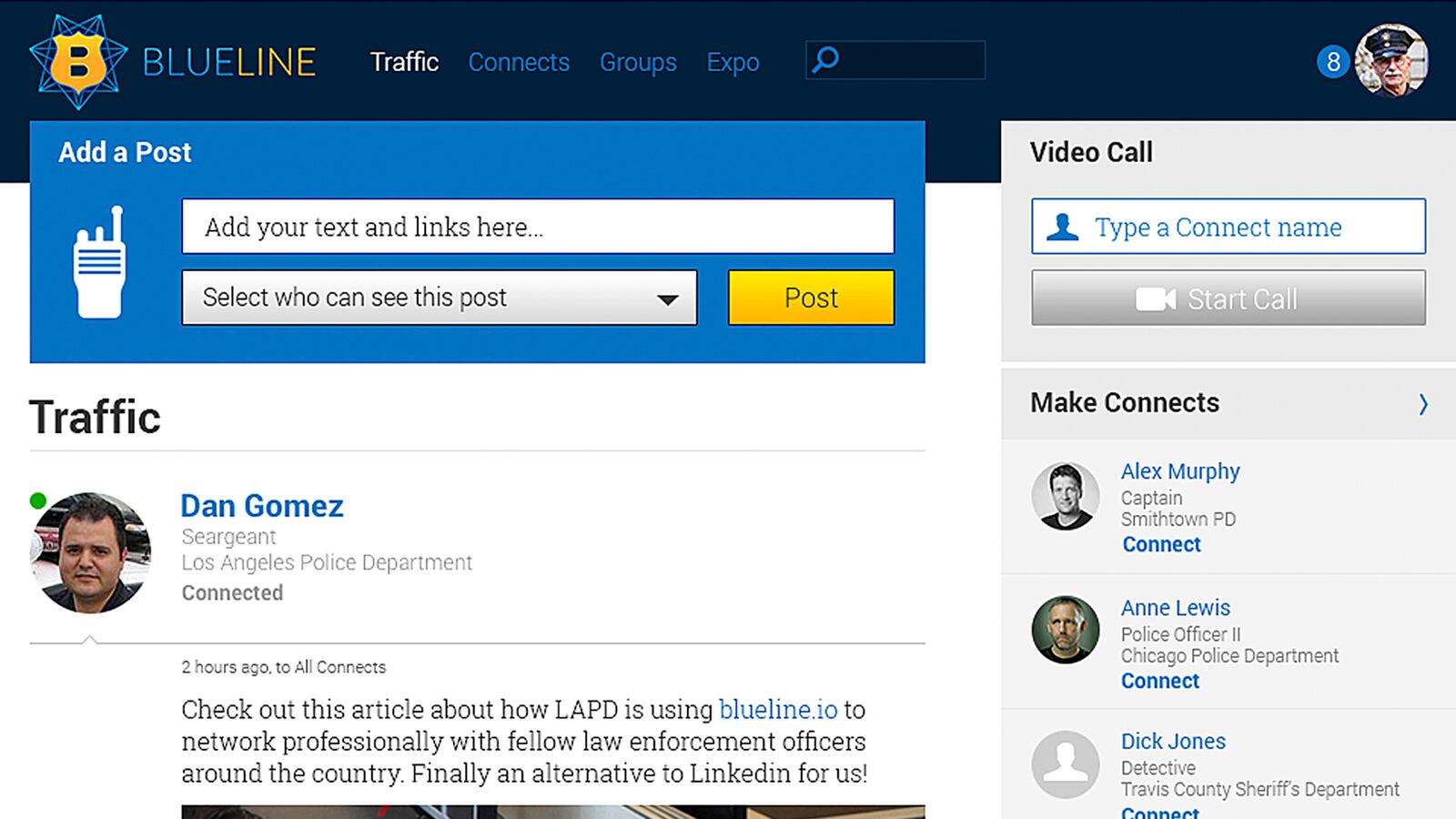Screen dimensions: 1456x819
Task: Expand Make Connects with the chevron arrow
Action: [1424, 402]
